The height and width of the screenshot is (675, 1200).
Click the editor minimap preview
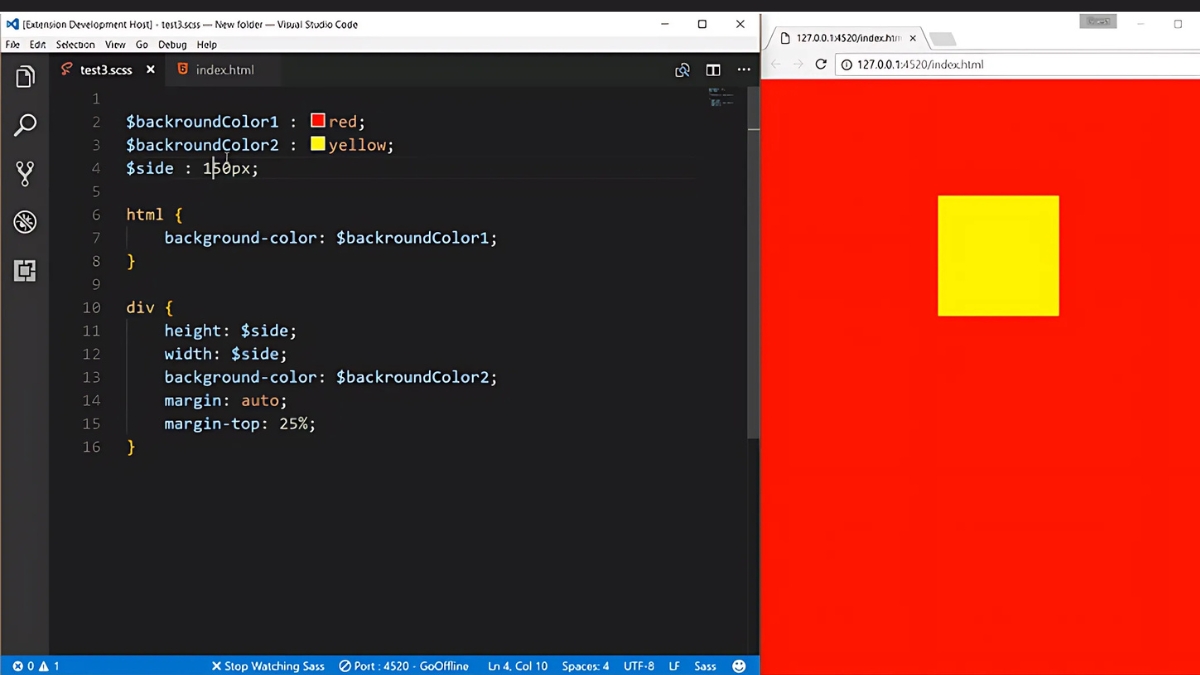[721, 97]
